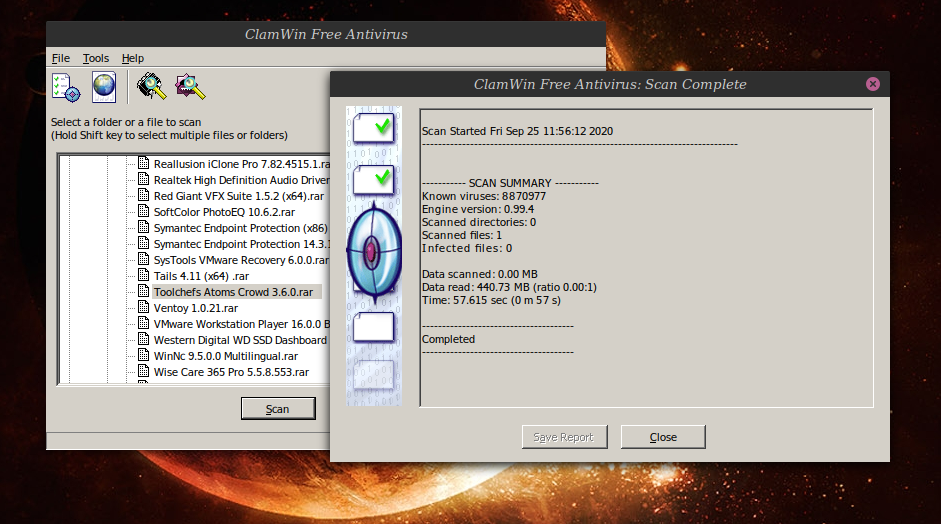Select Tails 4.11 (x64) .rar
Viewport: 941px width, 524px height.
[x=201, y=276]
